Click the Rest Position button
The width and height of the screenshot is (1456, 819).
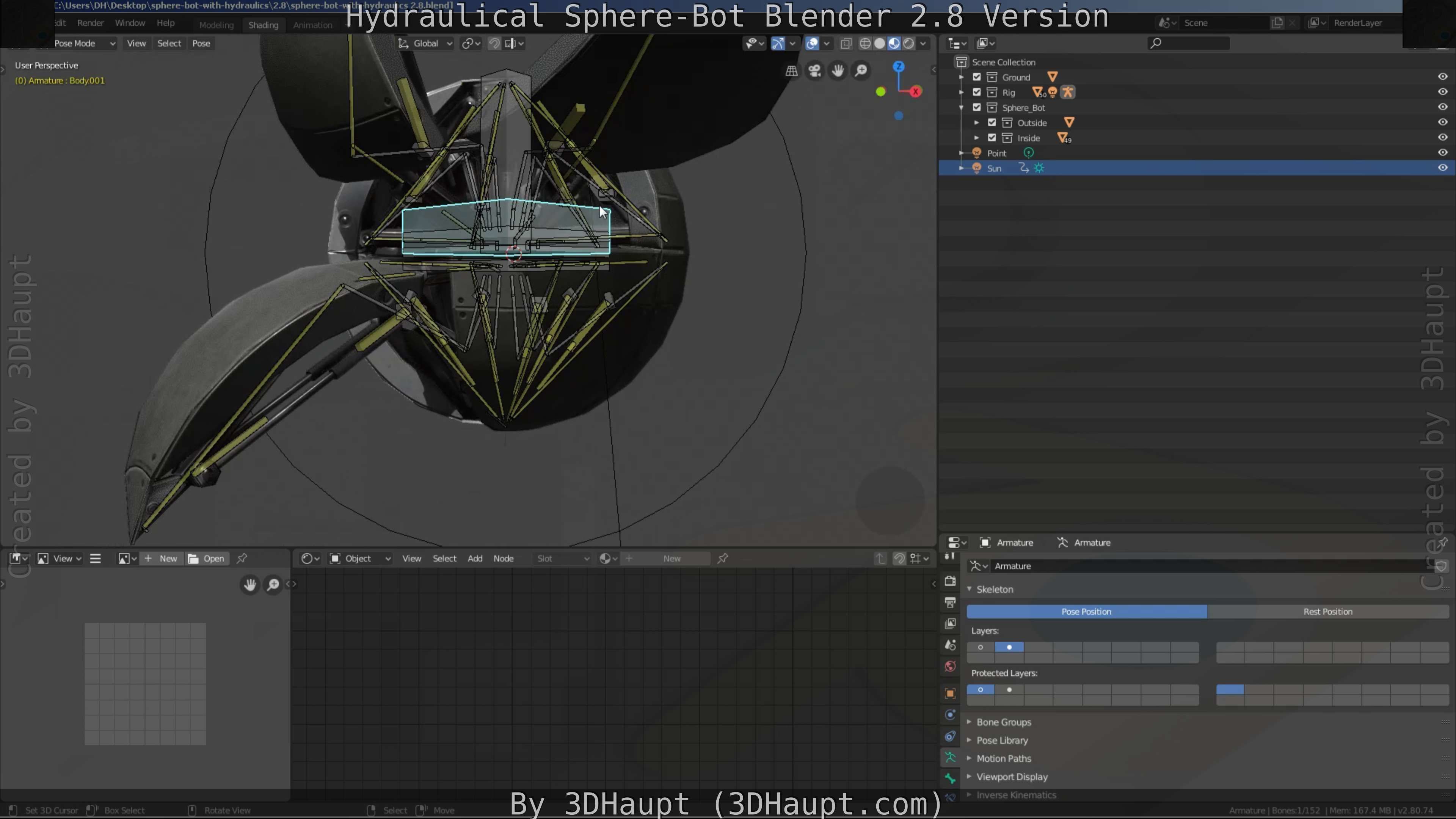pos(1328,612)
